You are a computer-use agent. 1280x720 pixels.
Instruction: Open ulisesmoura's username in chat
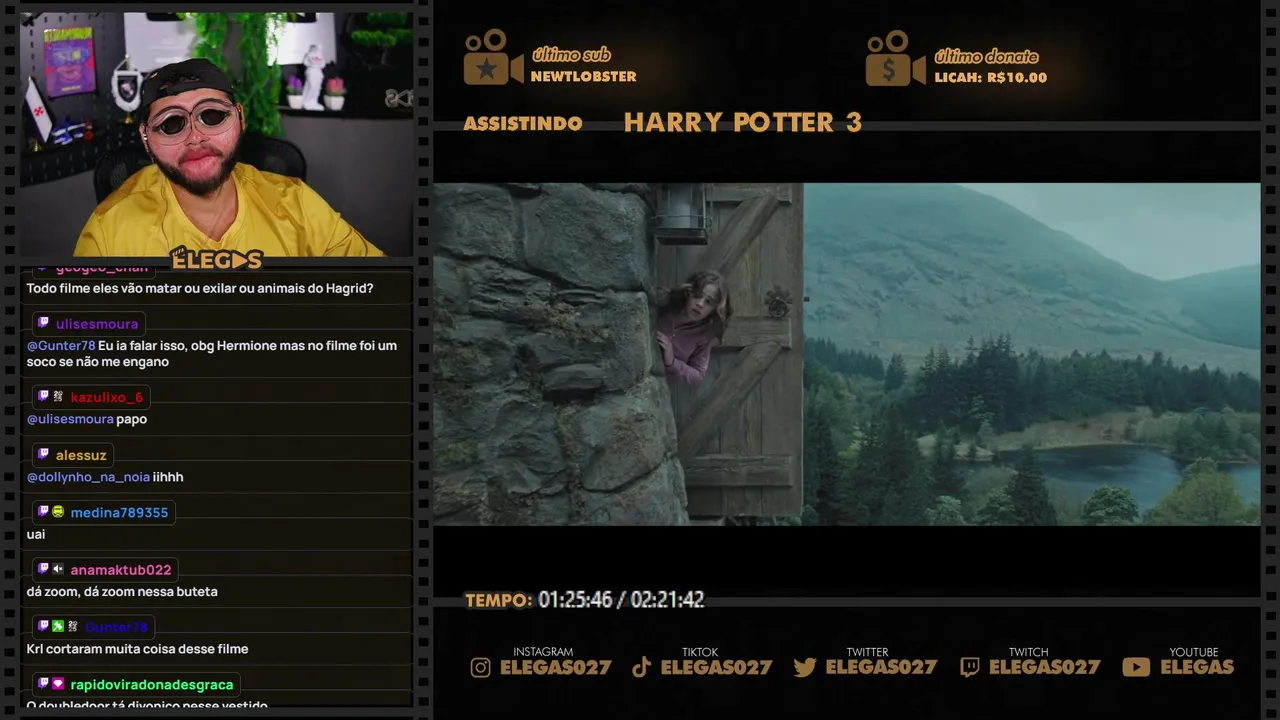click(97, 324)
